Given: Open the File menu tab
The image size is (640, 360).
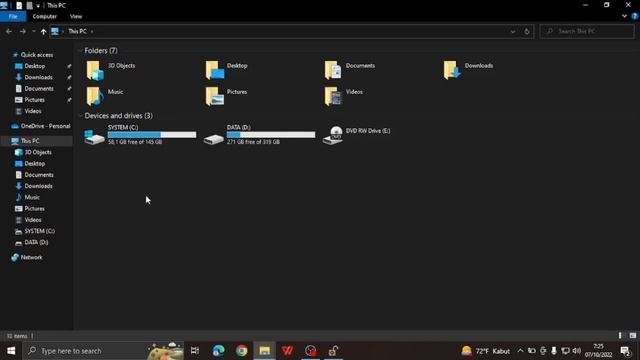Looking at the screenshot, I should point(13,16).
